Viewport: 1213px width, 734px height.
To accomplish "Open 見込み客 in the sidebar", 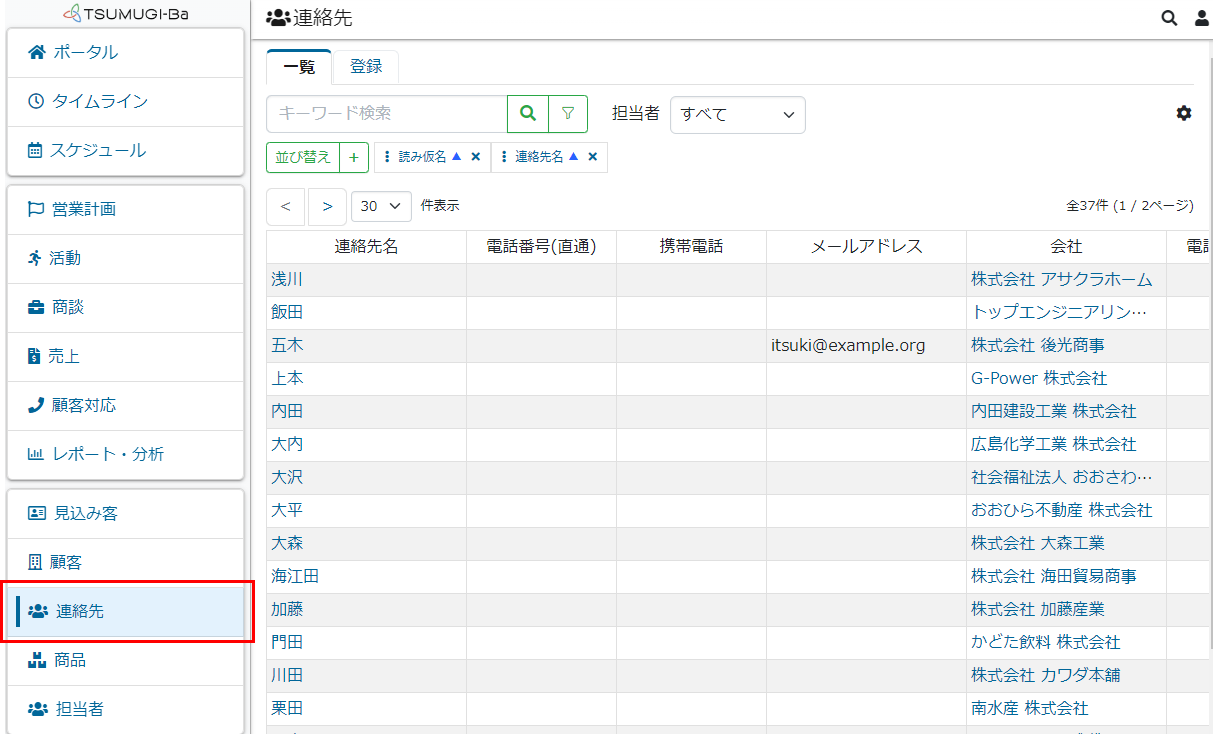I will coord(125,514).
